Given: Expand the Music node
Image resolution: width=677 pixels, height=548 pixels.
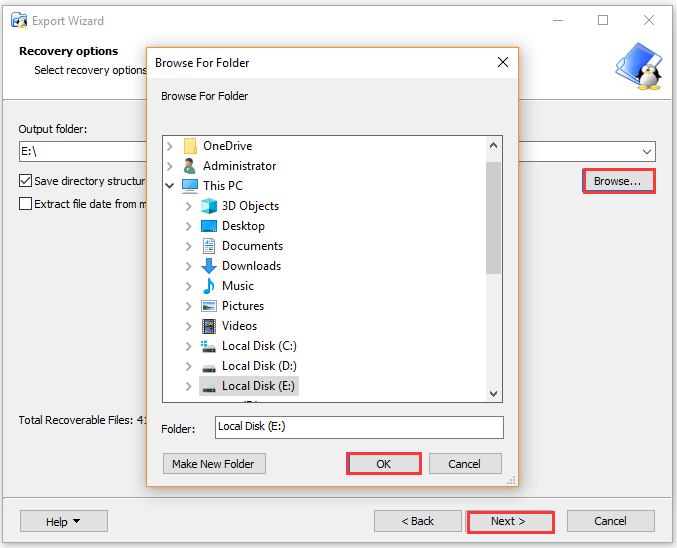Looking at the screenshot, I should pyautogui.click(x=189, y=286).
